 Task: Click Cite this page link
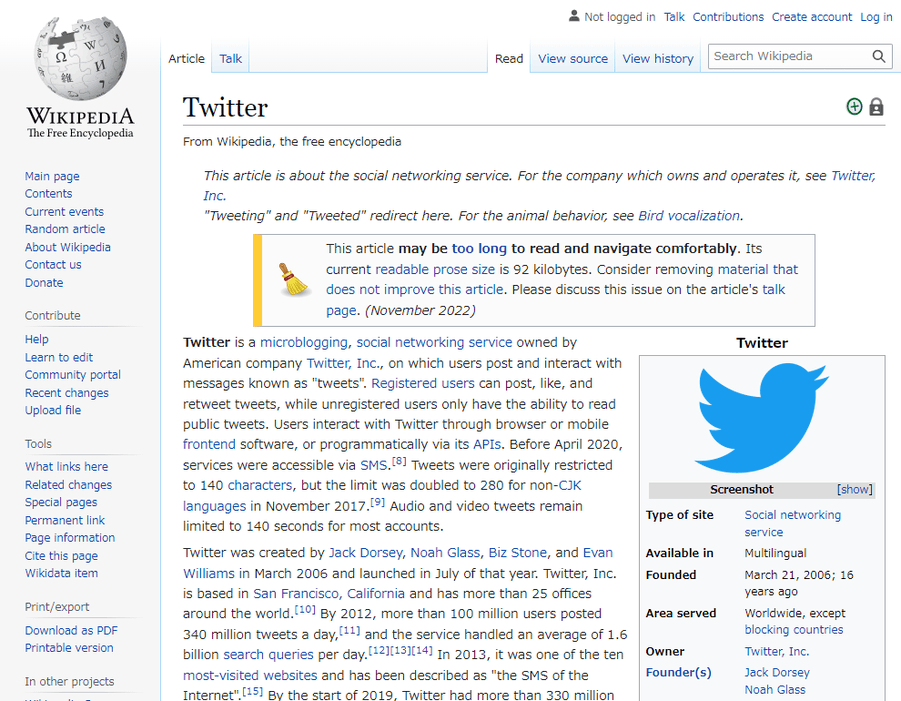click(61, 556)
